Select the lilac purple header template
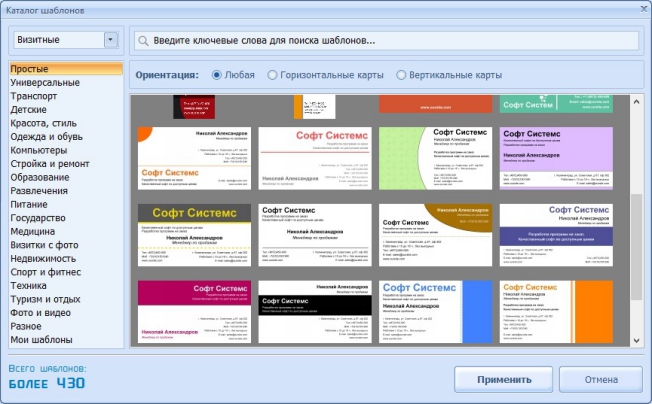The height and width of the screenshot is (404, 652). click(x=556, y=158)
